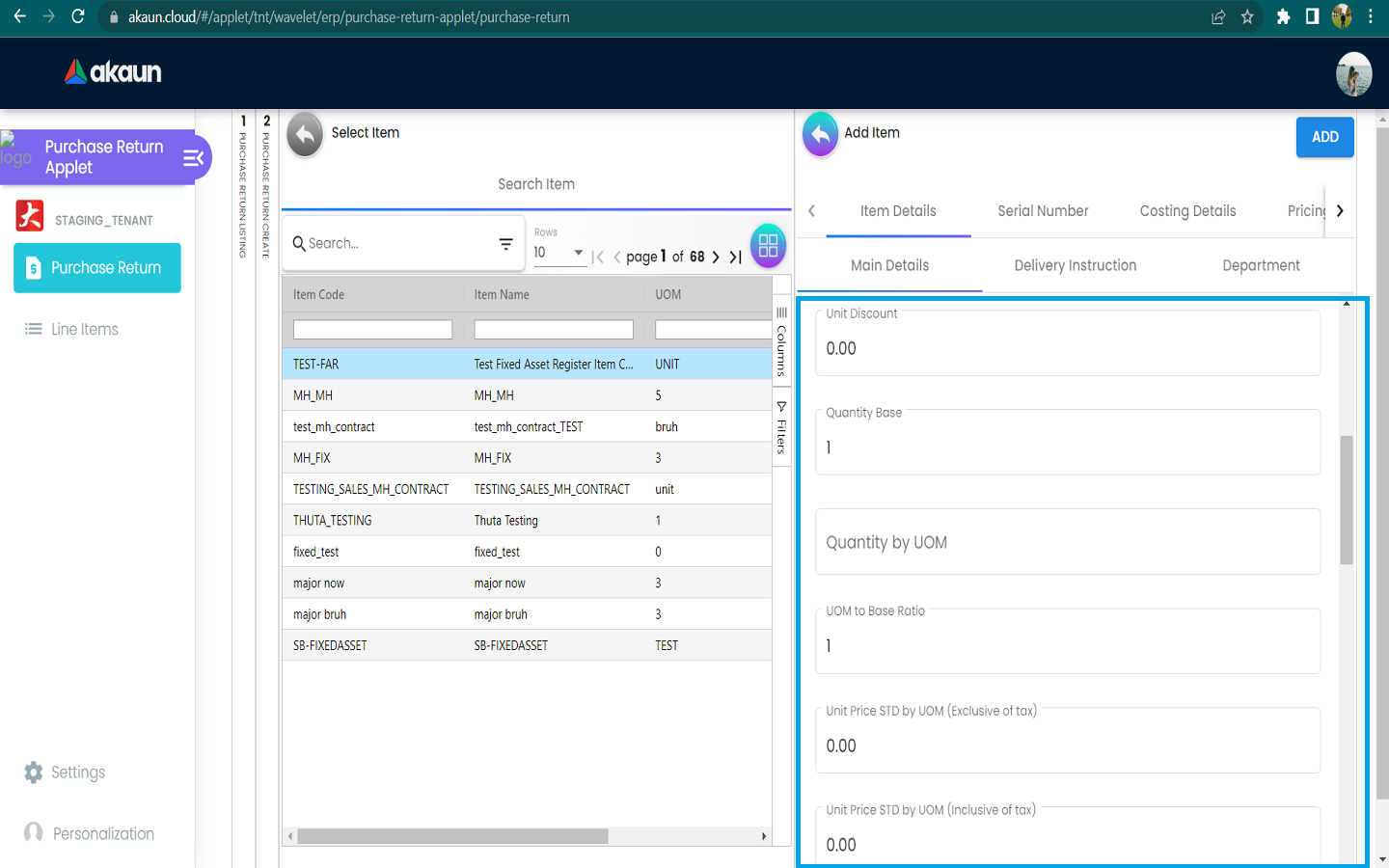This screenshot has width=1389, height=868.
Task: Jump to the last page of items
Action: 736,257
